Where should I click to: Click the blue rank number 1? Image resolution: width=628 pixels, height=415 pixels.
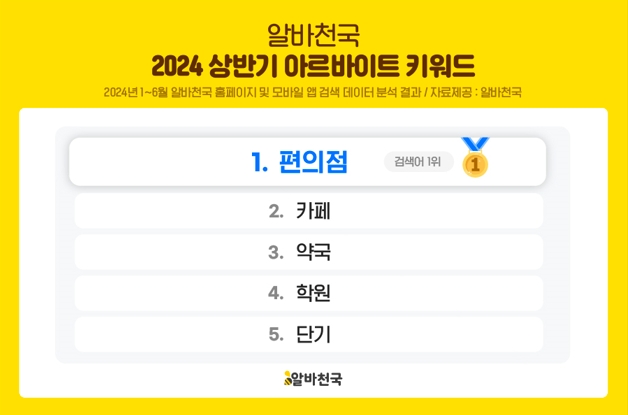coord(260,162)
